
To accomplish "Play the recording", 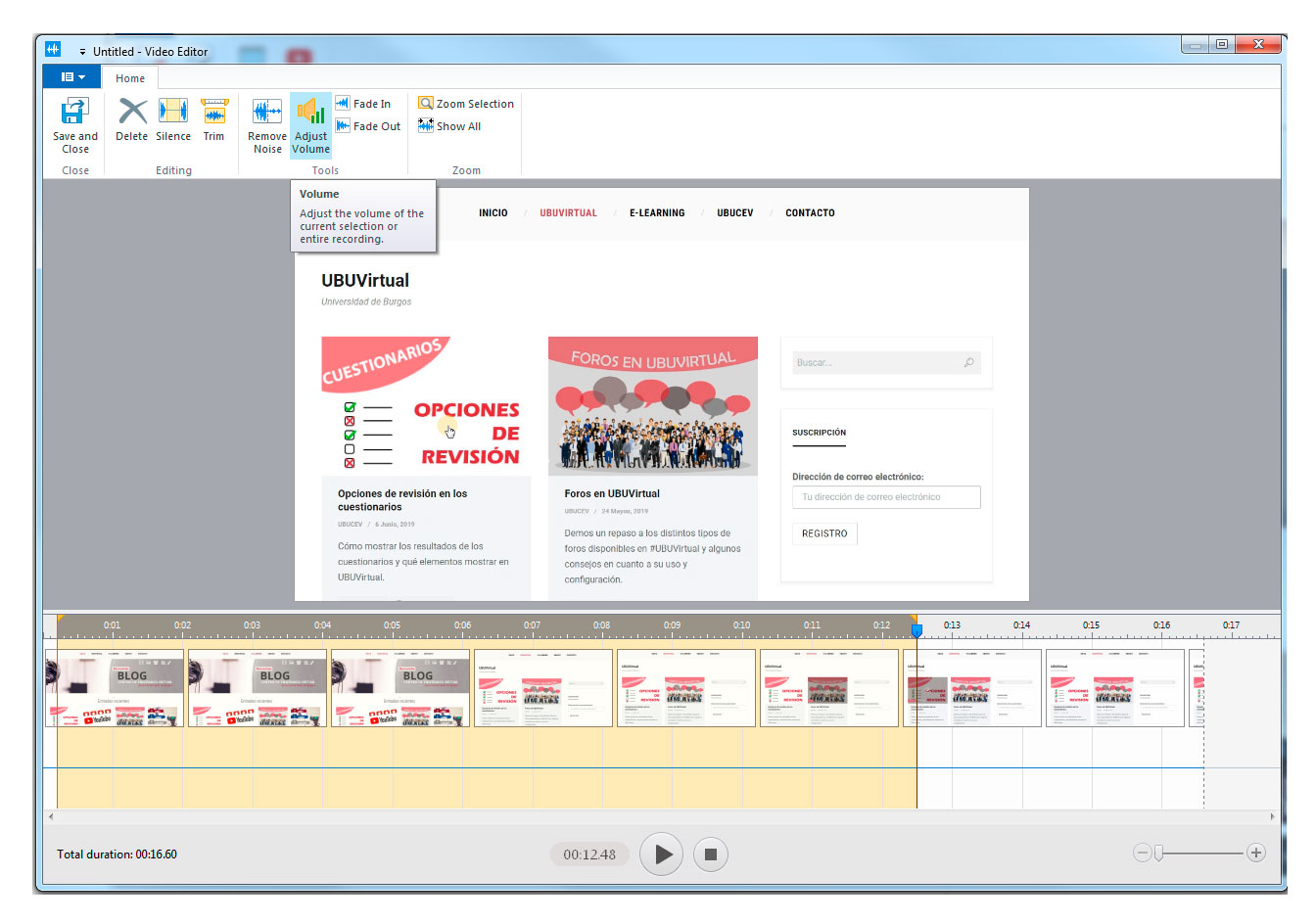I will click(x=662, y=855).
